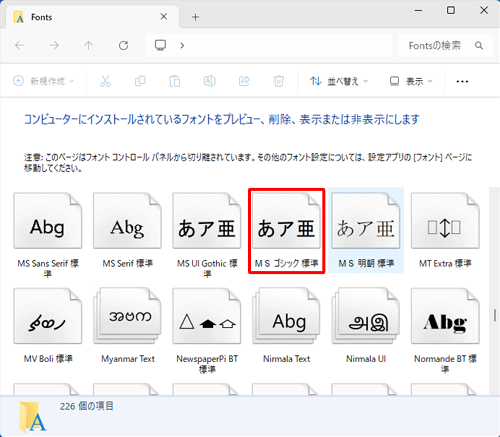
Task: Click the MS Serif 標準 label
Action: point(127,263)
